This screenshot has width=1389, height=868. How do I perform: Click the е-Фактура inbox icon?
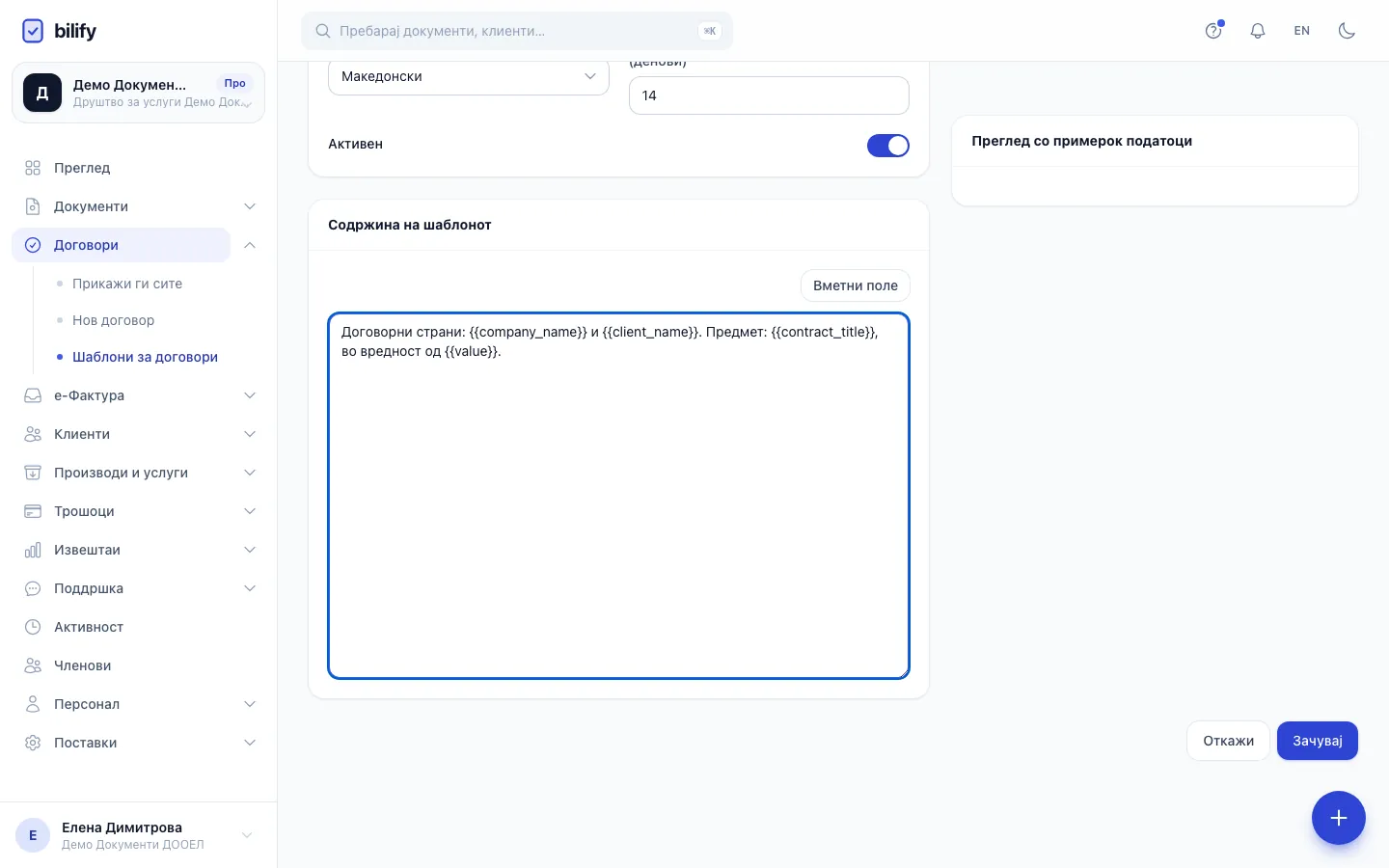33,395
